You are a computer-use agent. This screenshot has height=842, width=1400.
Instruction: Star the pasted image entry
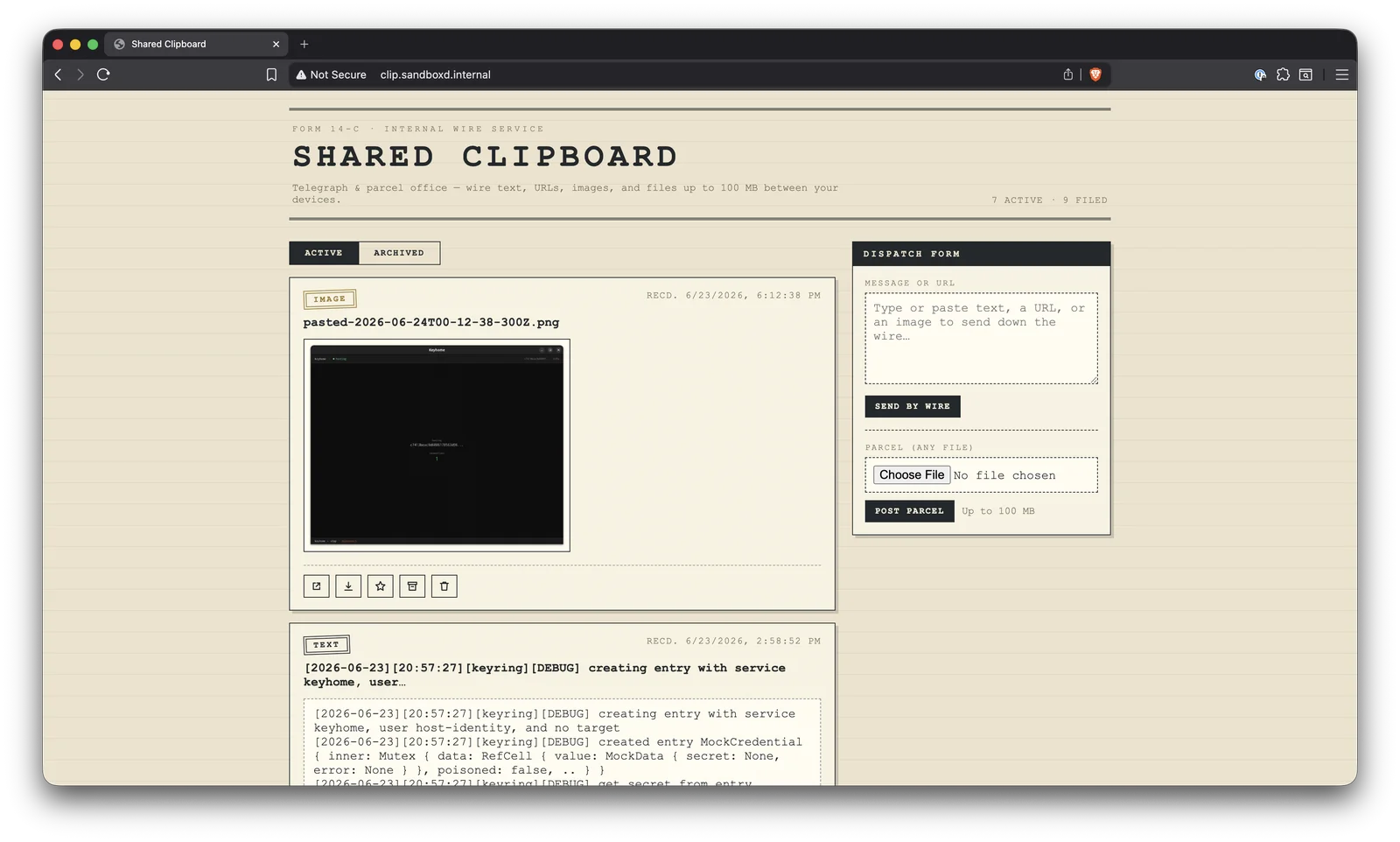[381, 586]
